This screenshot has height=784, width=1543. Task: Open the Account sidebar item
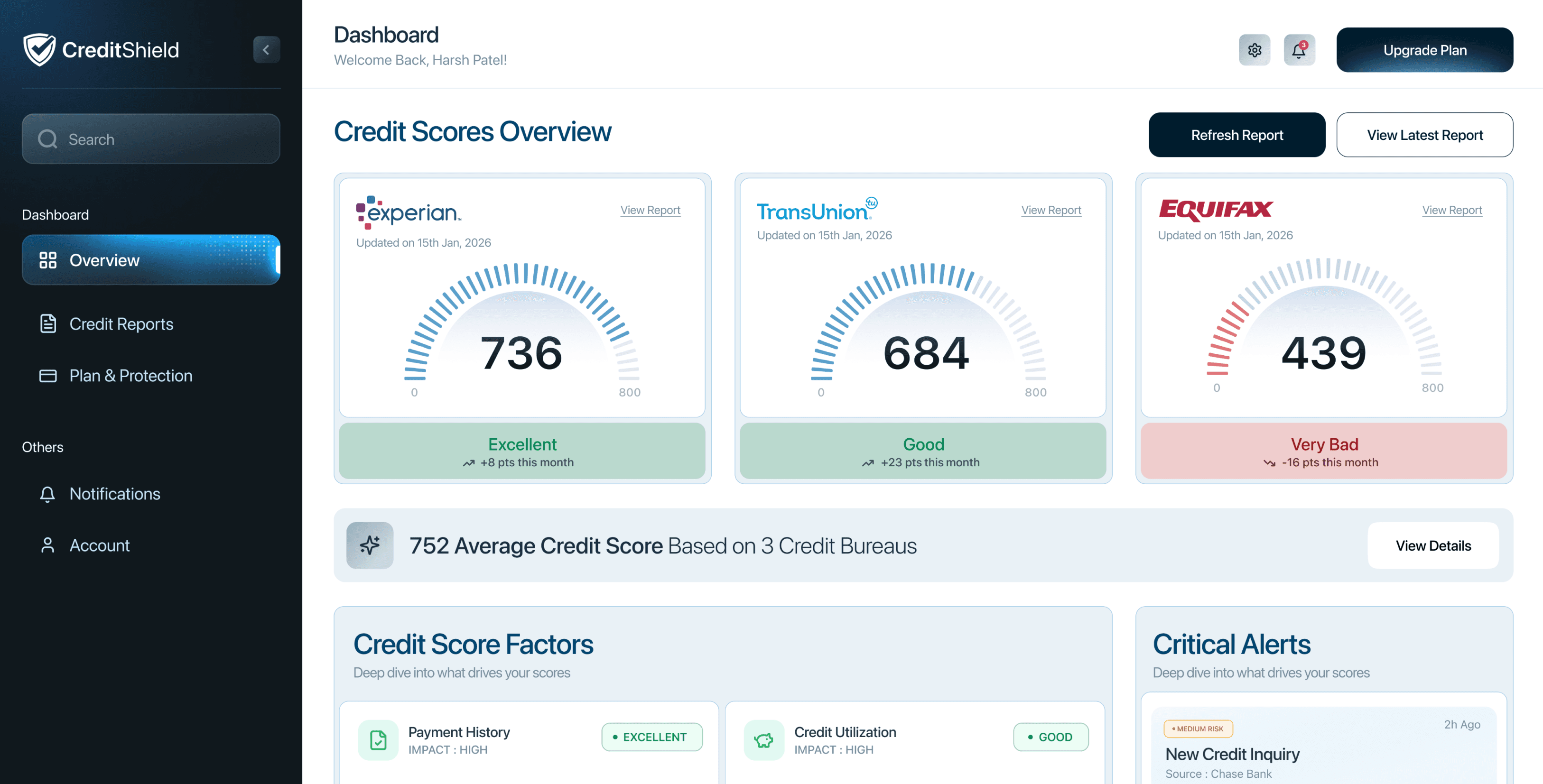coord(100,545)
